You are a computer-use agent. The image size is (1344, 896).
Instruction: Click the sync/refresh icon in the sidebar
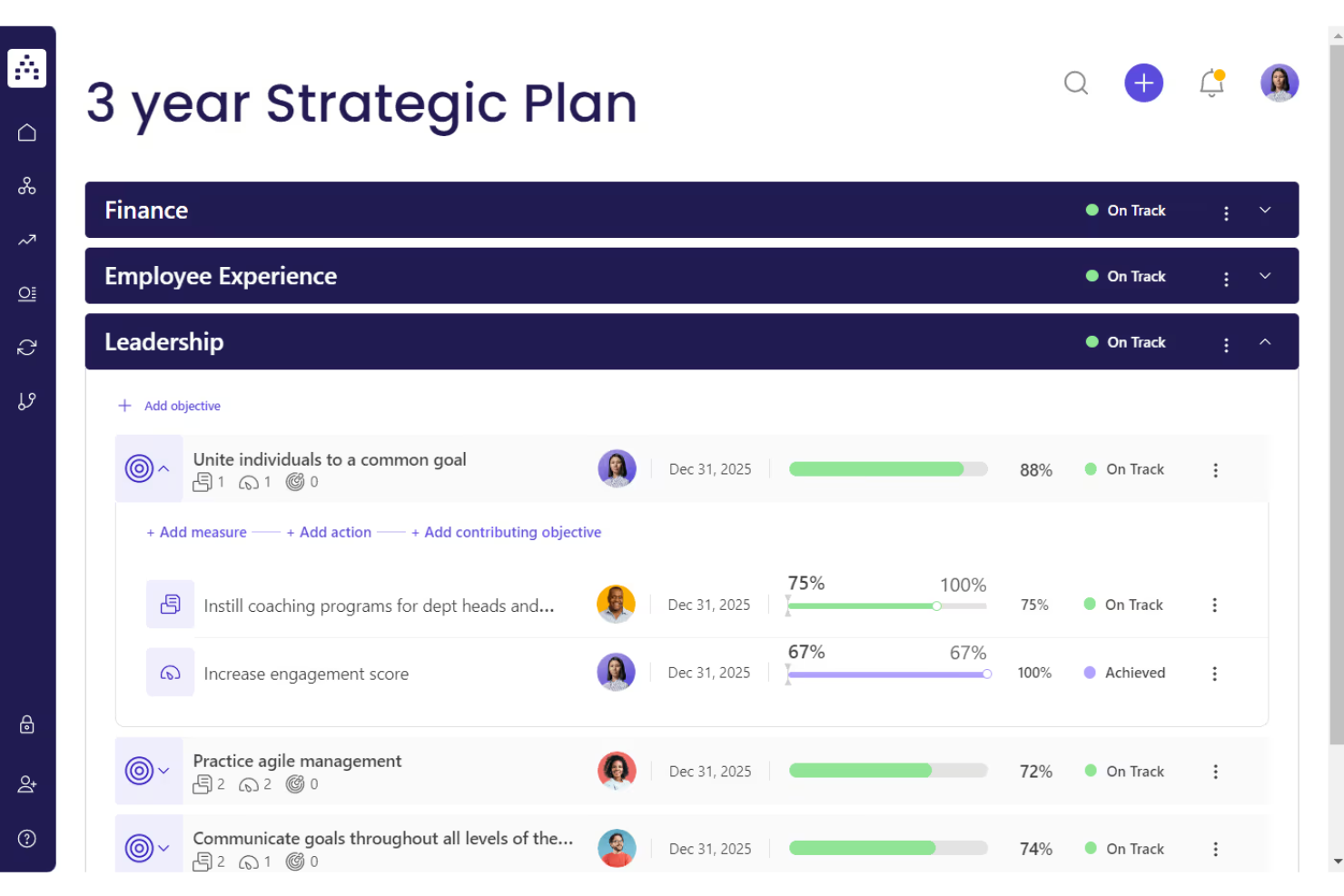[x=27, y=347]
